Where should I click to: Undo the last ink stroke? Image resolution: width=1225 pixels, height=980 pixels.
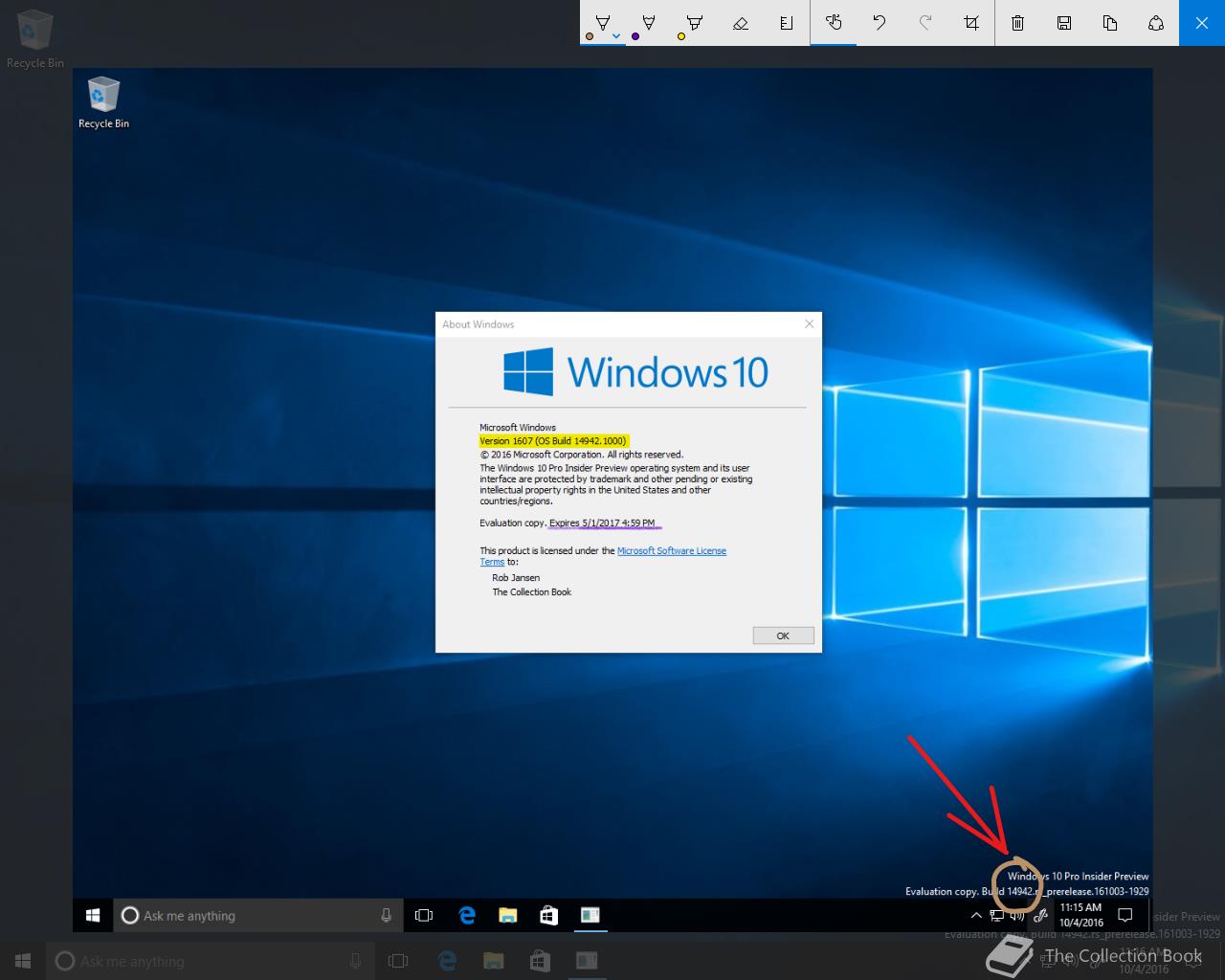coord(880,22)
